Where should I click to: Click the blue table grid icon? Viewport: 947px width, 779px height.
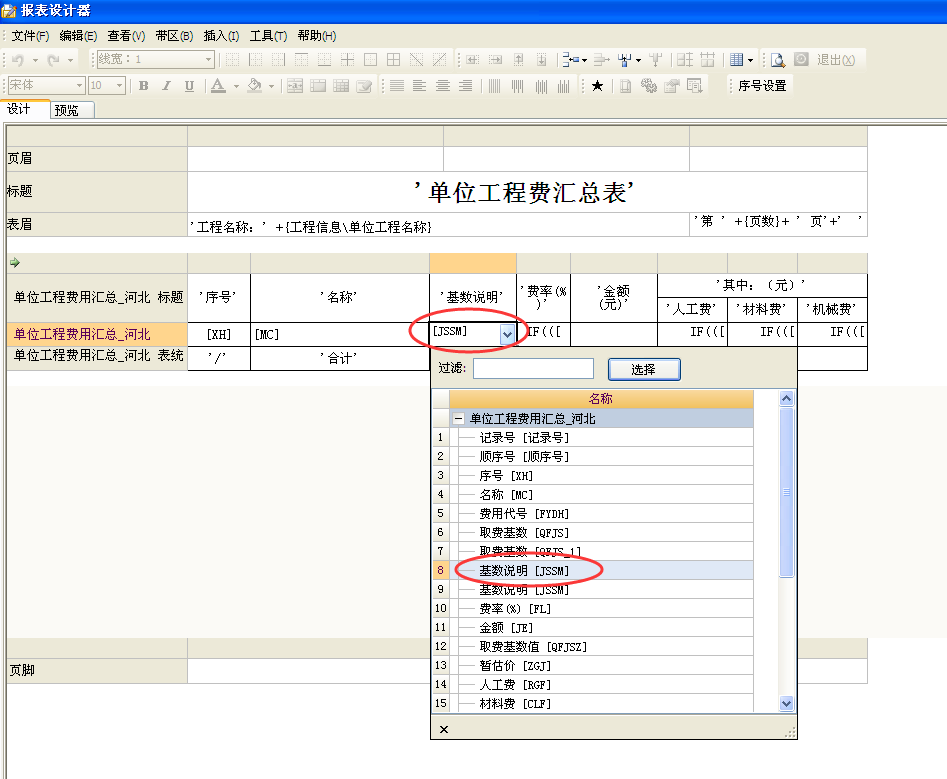(x=736, y=60)
